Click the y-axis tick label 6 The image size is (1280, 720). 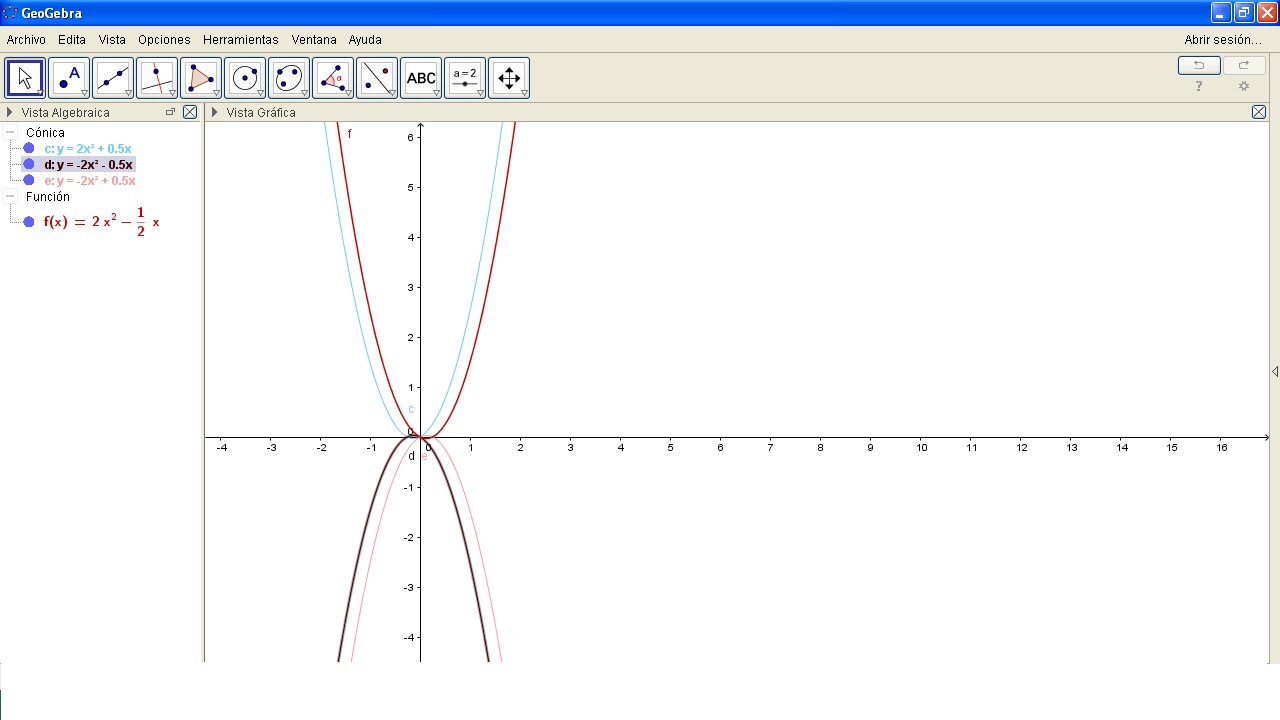click(x=410, y=137)
